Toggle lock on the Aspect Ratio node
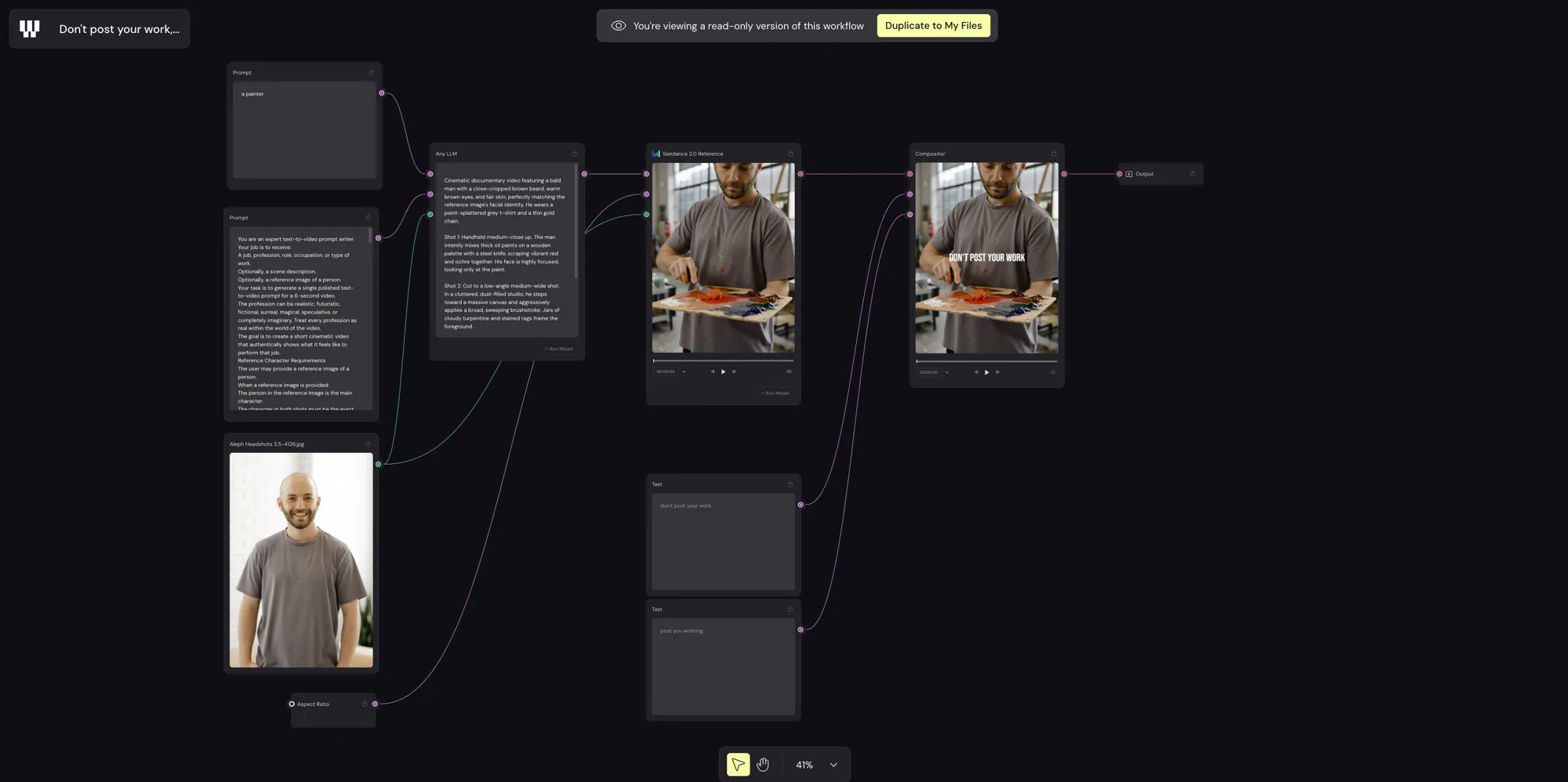 365,704
